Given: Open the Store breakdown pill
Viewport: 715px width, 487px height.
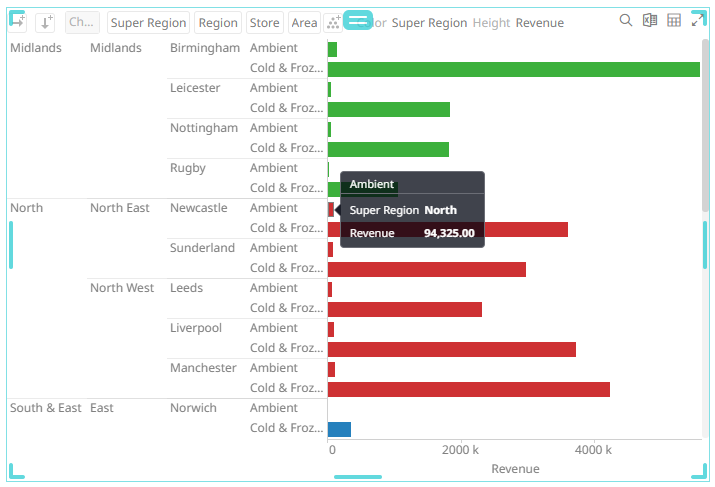Looking at the screenshot, I should point(265,23).
